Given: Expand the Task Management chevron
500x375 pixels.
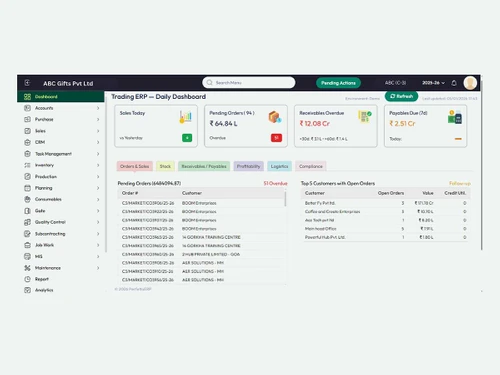Looking at the screenshot, I should click(98, 154).
